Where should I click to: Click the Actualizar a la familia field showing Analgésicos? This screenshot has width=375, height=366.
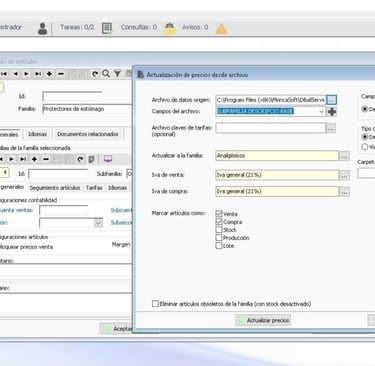coord(277,156)
